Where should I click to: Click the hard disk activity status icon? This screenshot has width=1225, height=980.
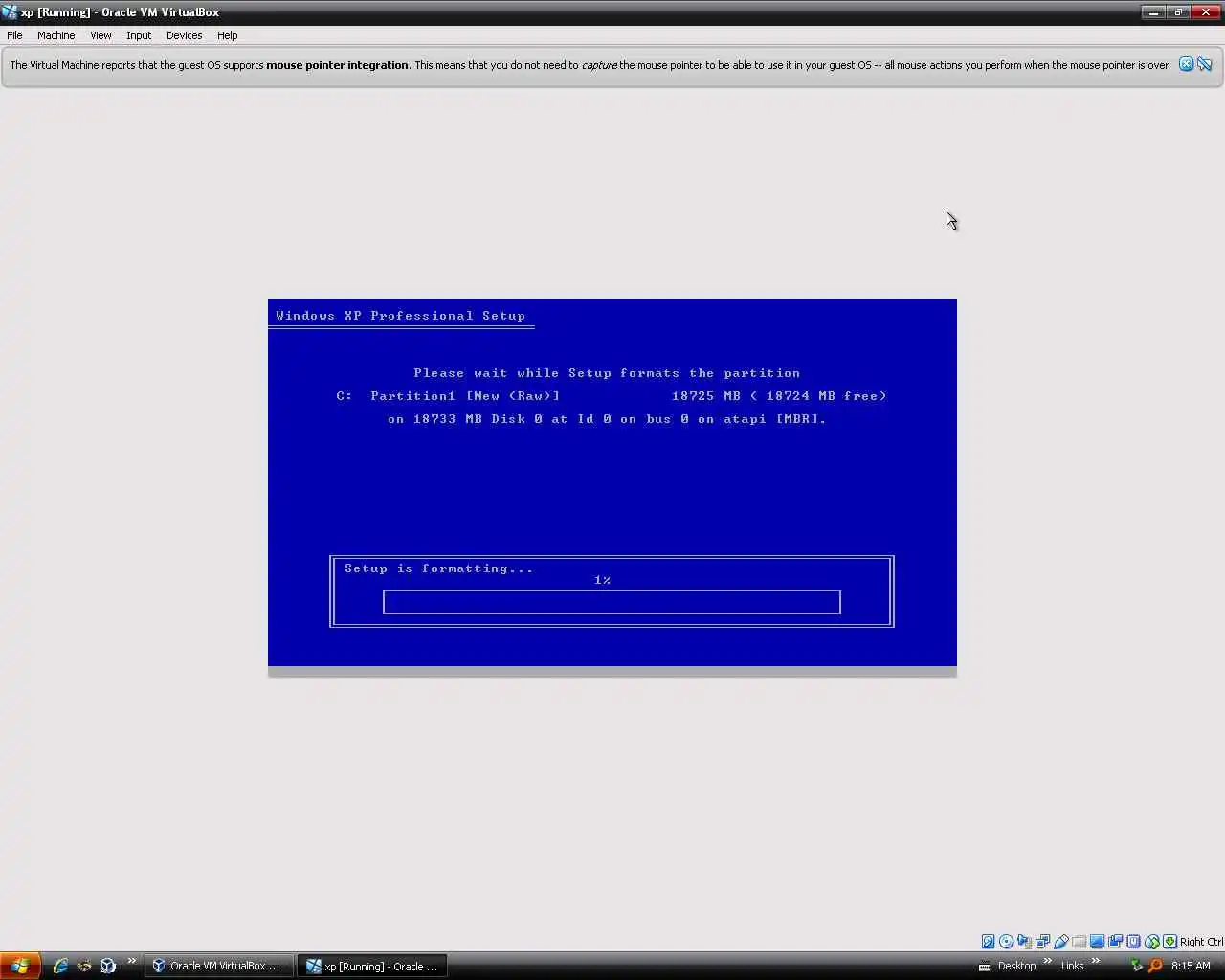pos(988,942)
